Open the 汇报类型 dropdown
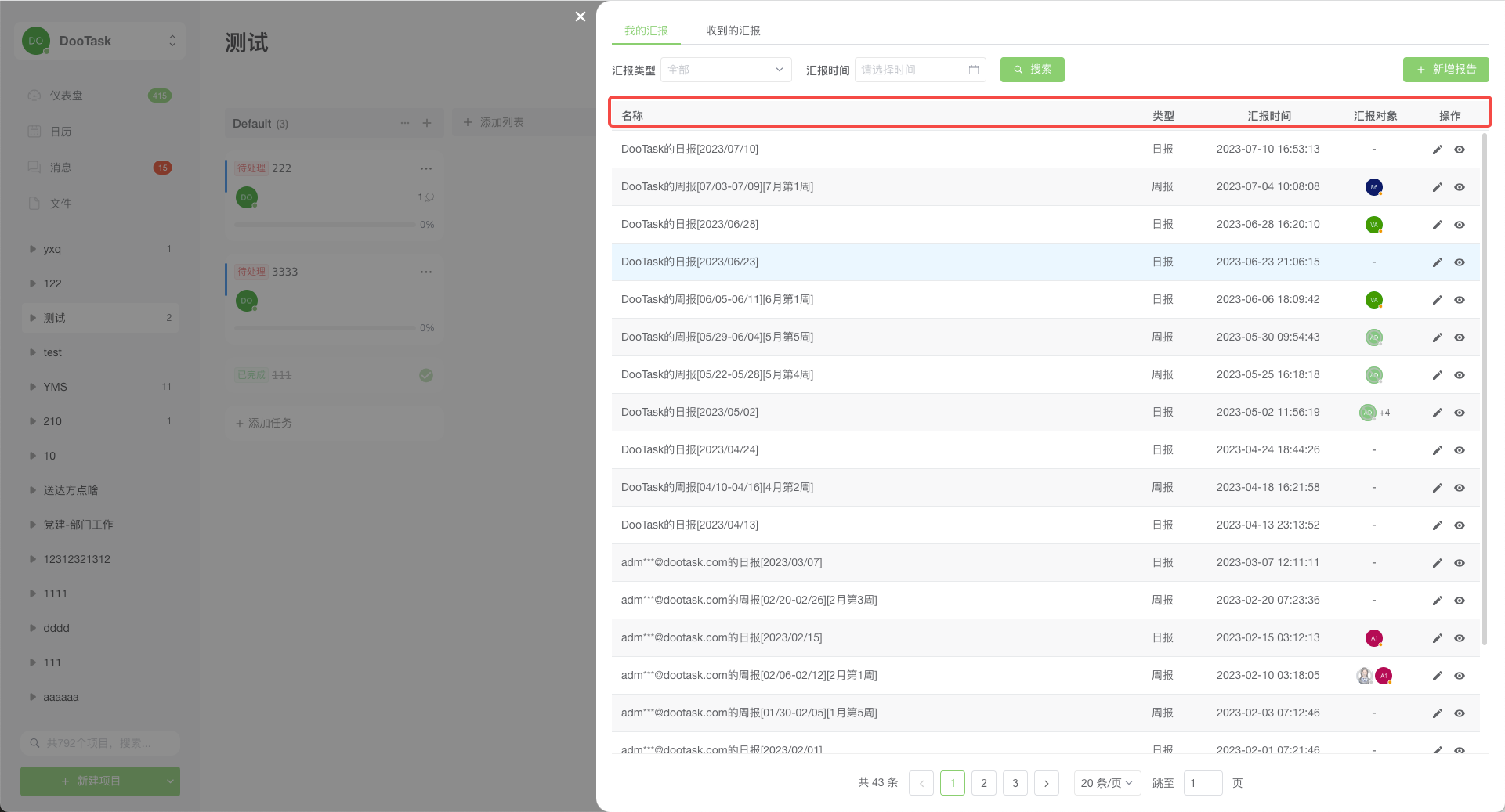This screenshot has width=1505, height=812. (x=725, y=70)
